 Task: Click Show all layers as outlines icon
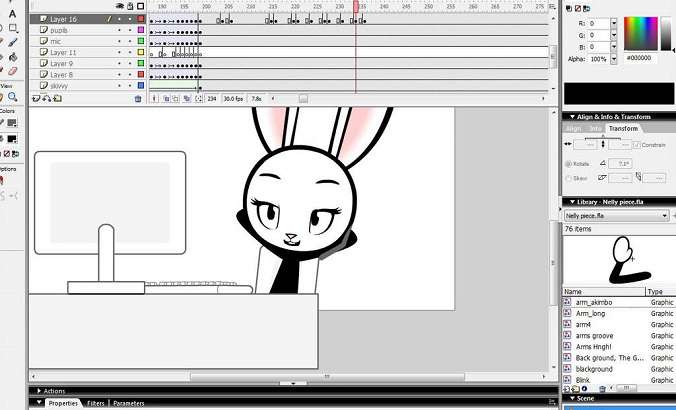[x=141, y=6]
